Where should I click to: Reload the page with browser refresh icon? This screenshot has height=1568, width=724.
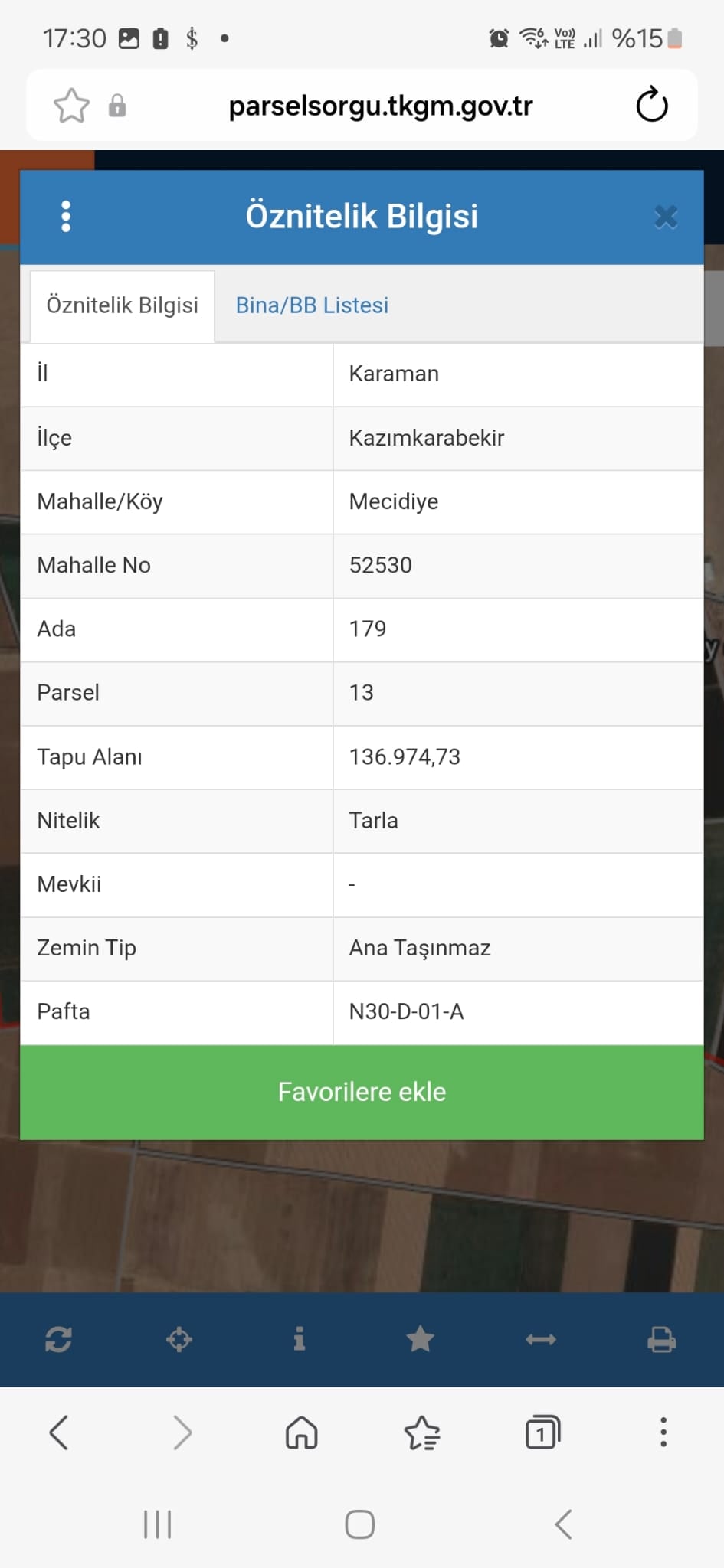(652, 106)
